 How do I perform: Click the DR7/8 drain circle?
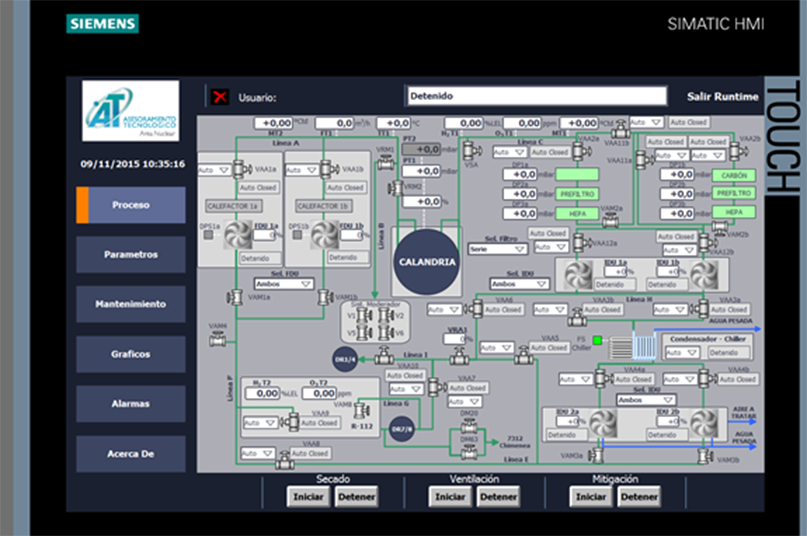pos(402,428)
